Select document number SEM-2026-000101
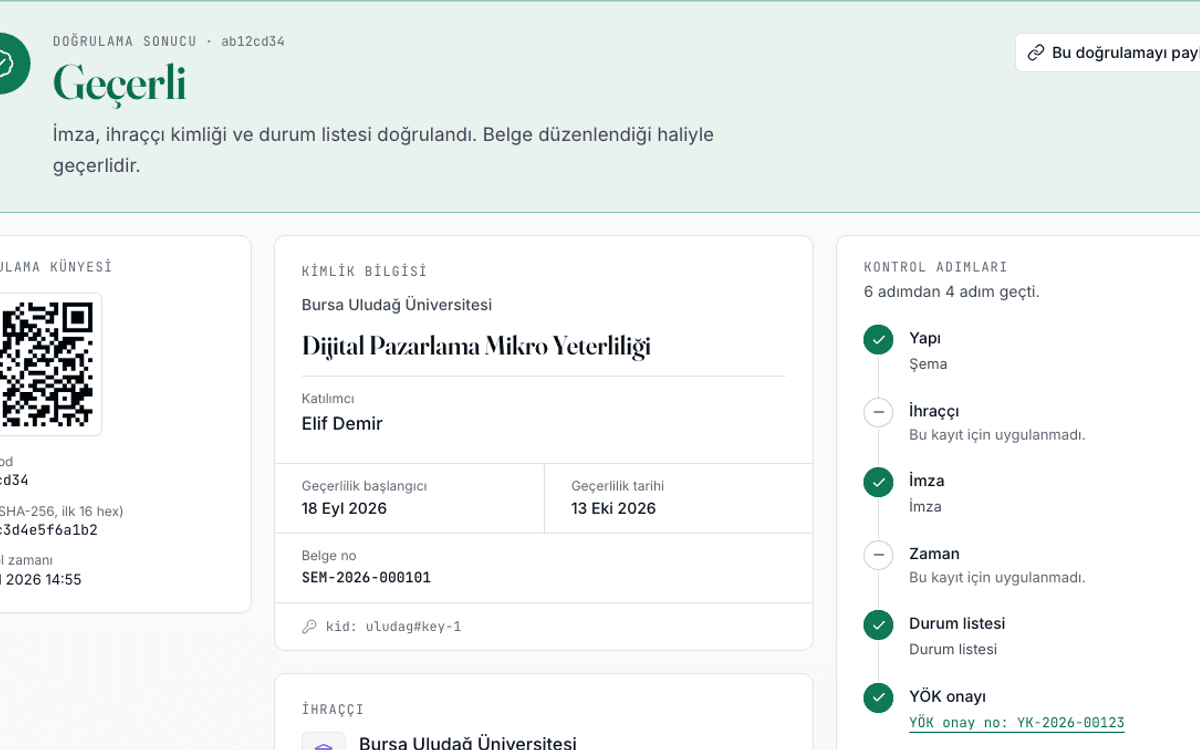Viewport: 1200px width, 750px height. pyautogui.click(x=366, y=577)
